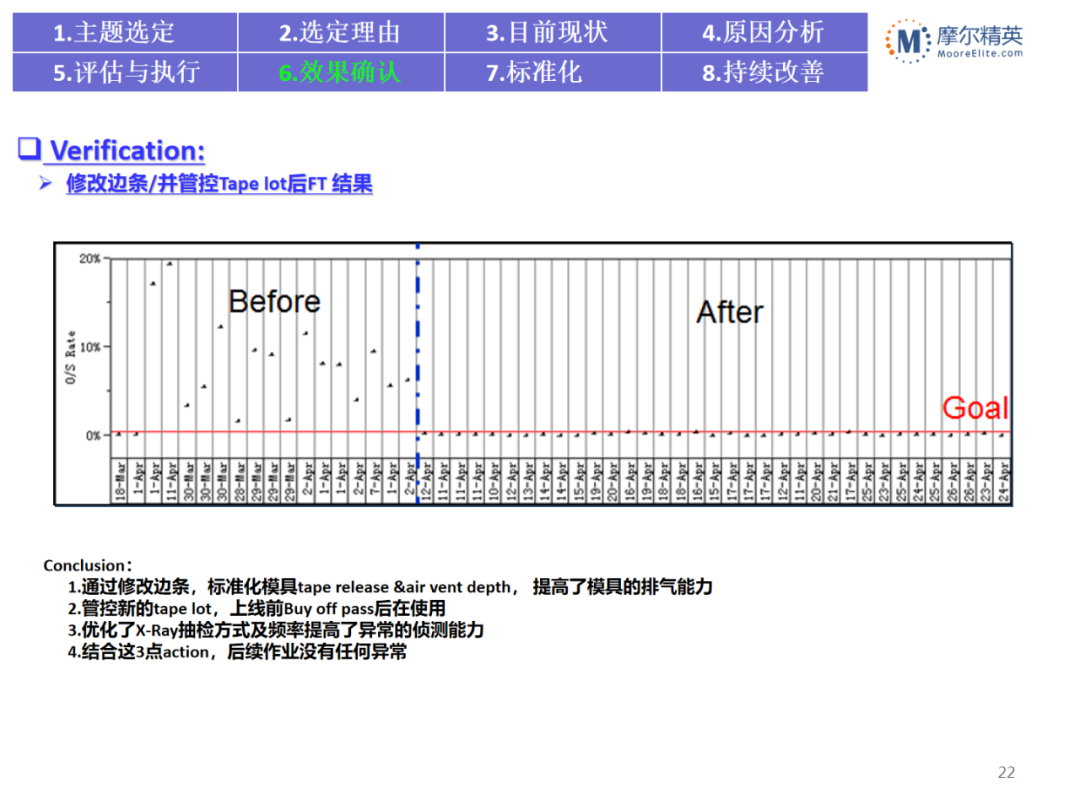Follow the 修改边条/并管控Tape lot后FT 结果 link
Image resolution: width=1080 pixels, height=810 pixels.
pos(219,184)
